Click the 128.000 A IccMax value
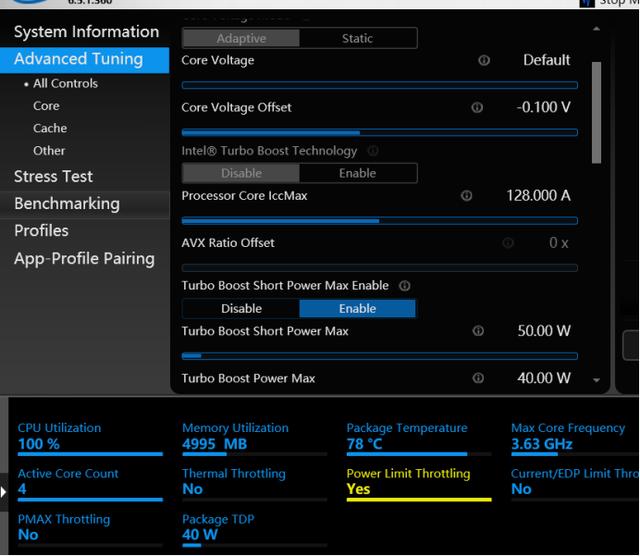This screenshot has width=640, height=556. point(538,196)
